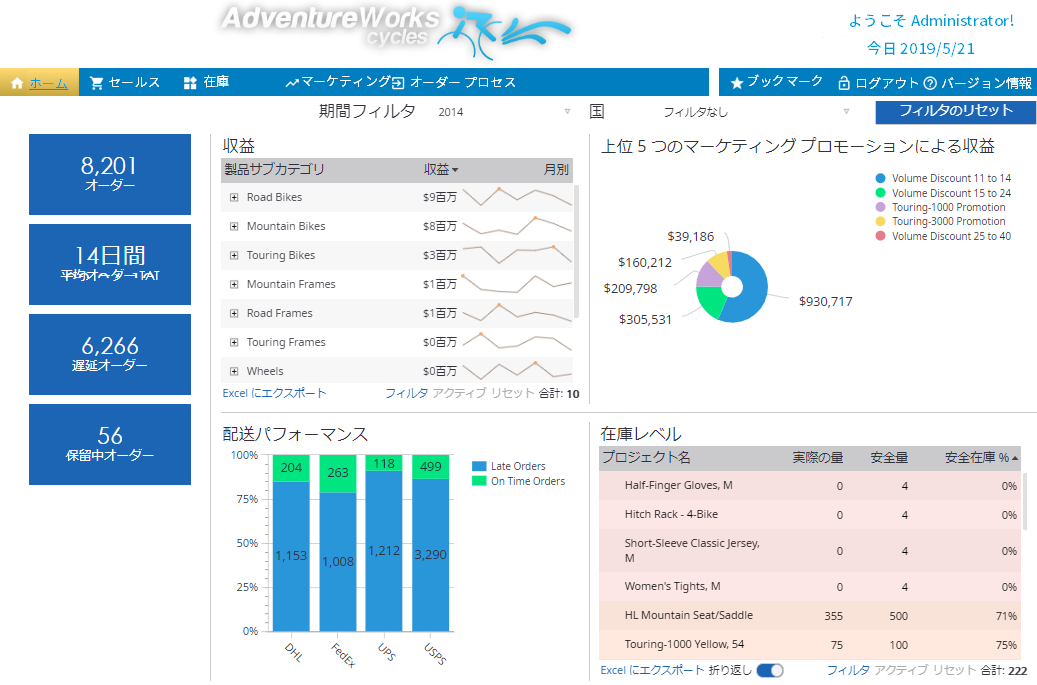Click the shopping cart Sales icon
Screen dimensions: 1037x685
coord(97,83)
